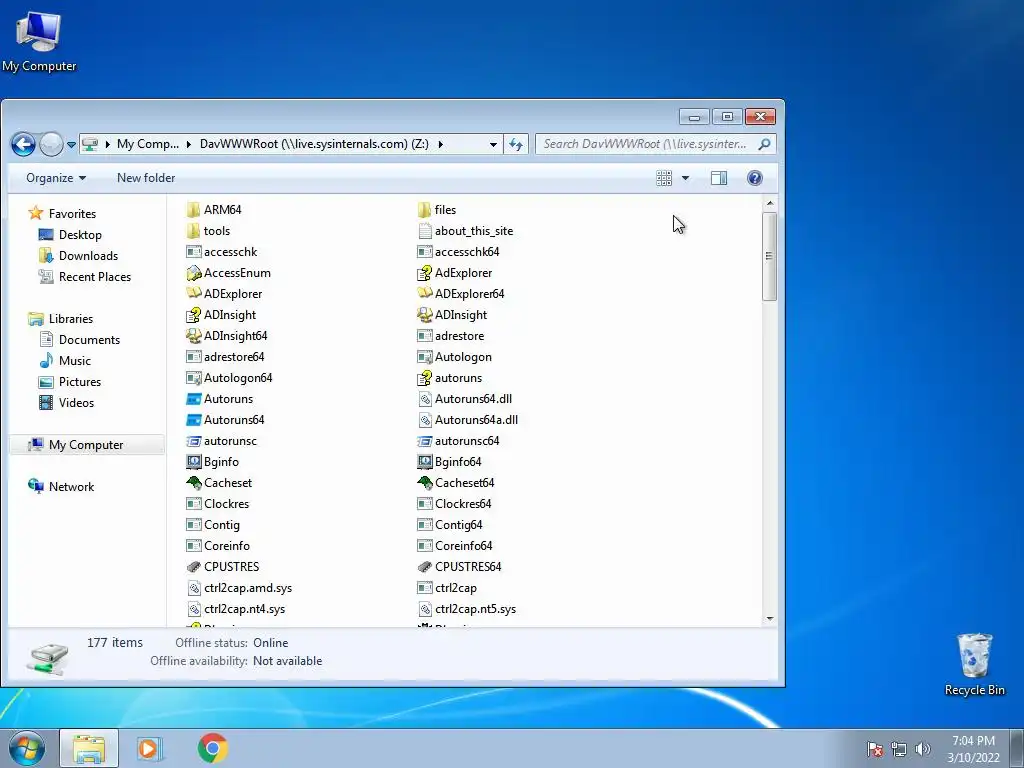Screen dimensions: 1024x768
Task: Open the Recycle Bin desktop icon
Action: click(x=974, y=664)
